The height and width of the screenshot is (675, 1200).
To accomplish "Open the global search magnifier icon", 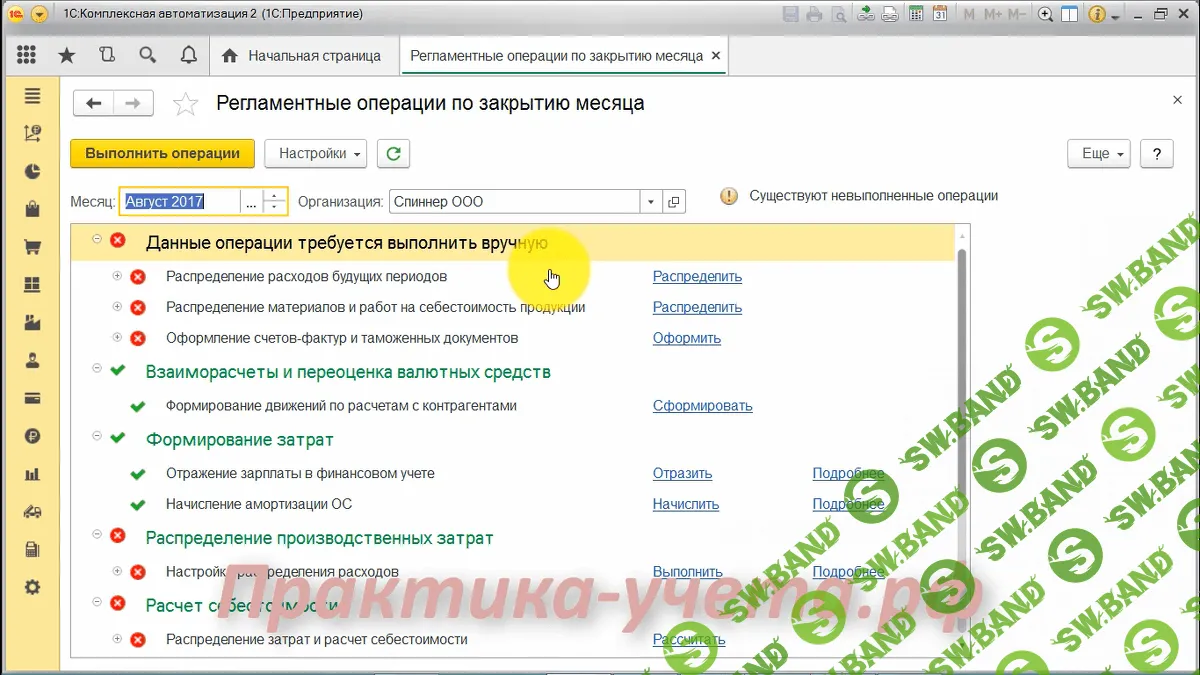I will click(x=147, y=56).
